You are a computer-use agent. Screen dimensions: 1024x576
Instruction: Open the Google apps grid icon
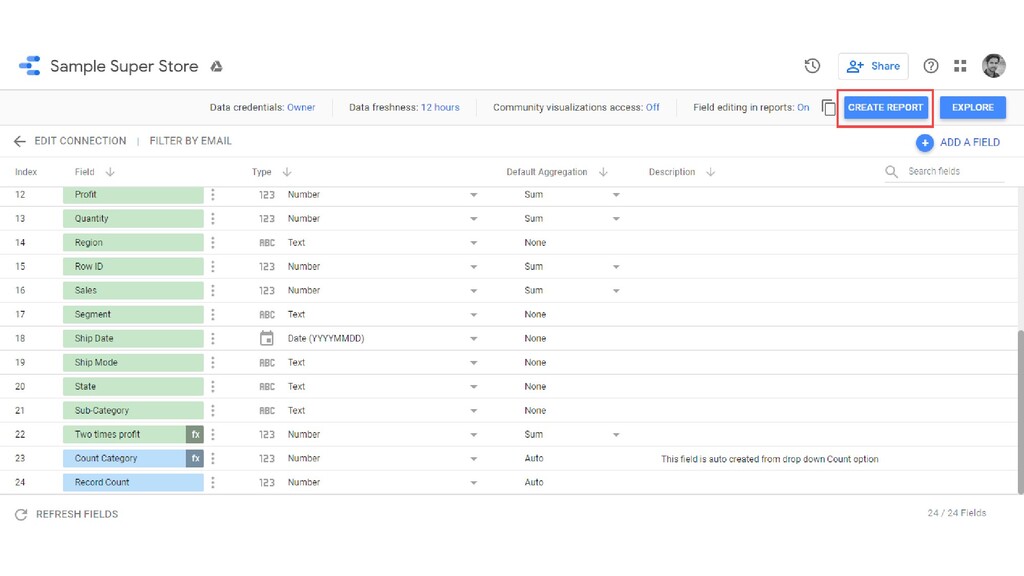(x=960, y=66)
